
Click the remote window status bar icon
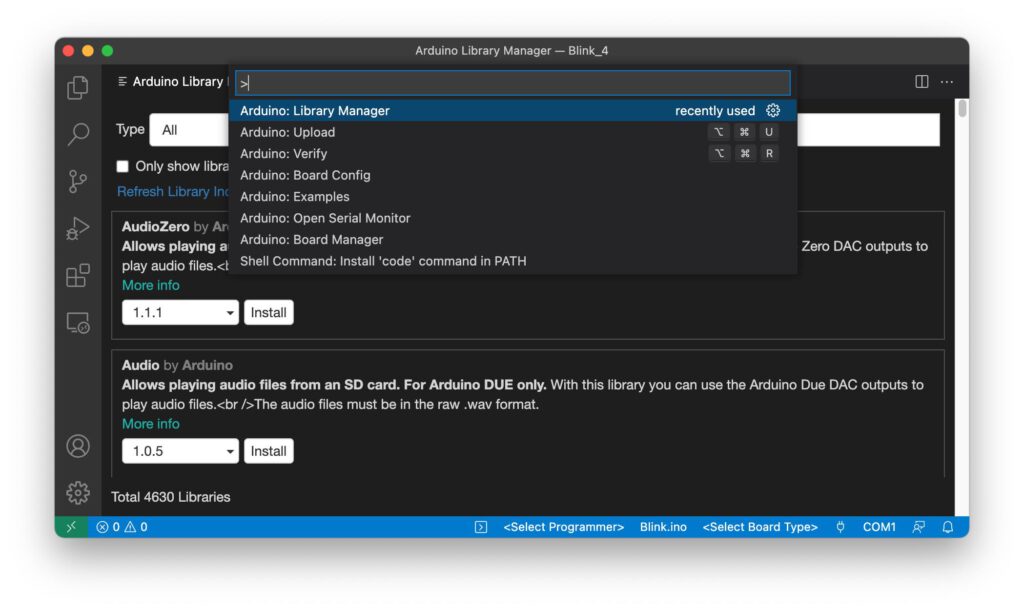pos(71,526)
